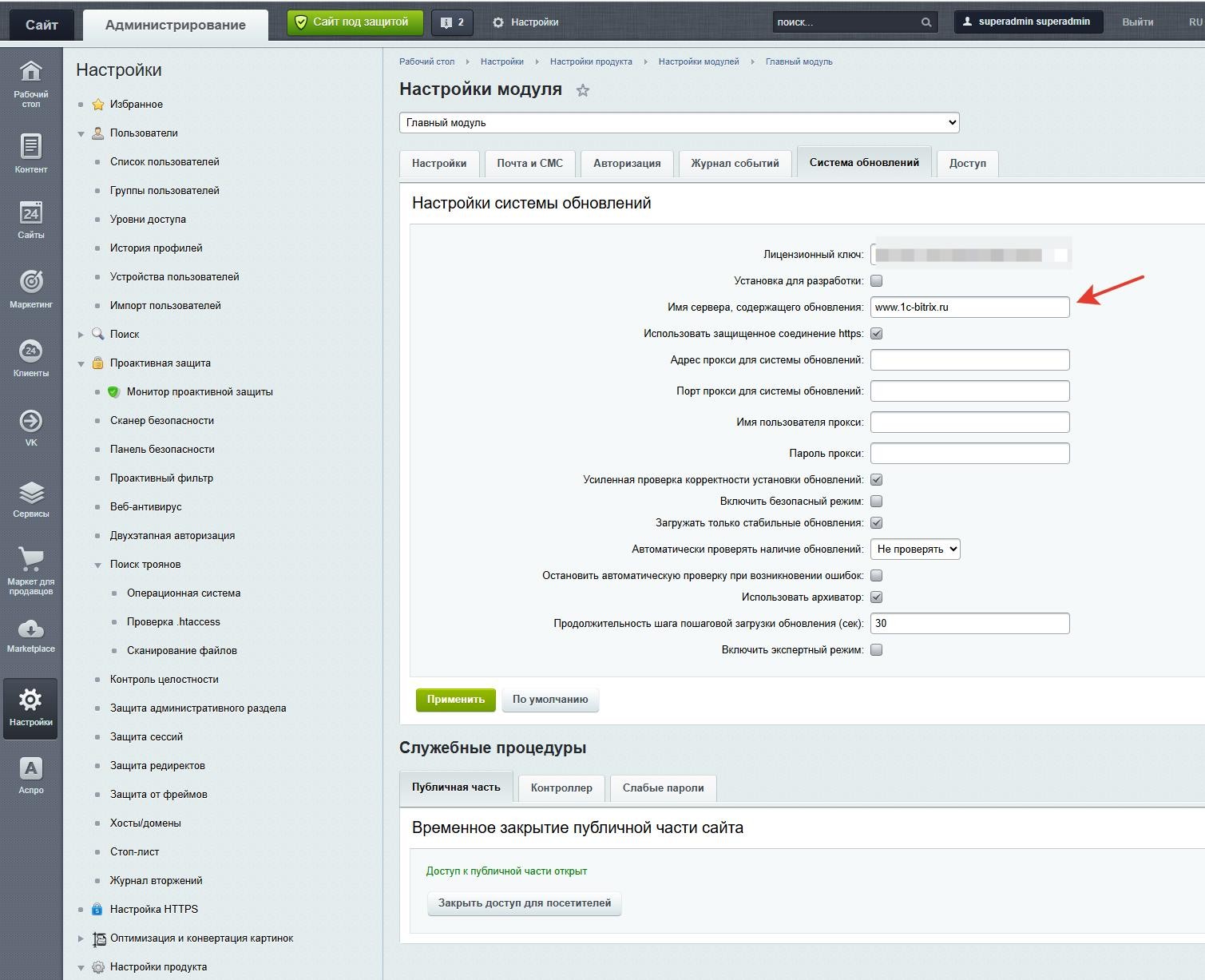Screen dimensions: 1205x980
Task: Open the Главный модуль module dropdown
Action: pyautogui.click(x=679, y=123)
